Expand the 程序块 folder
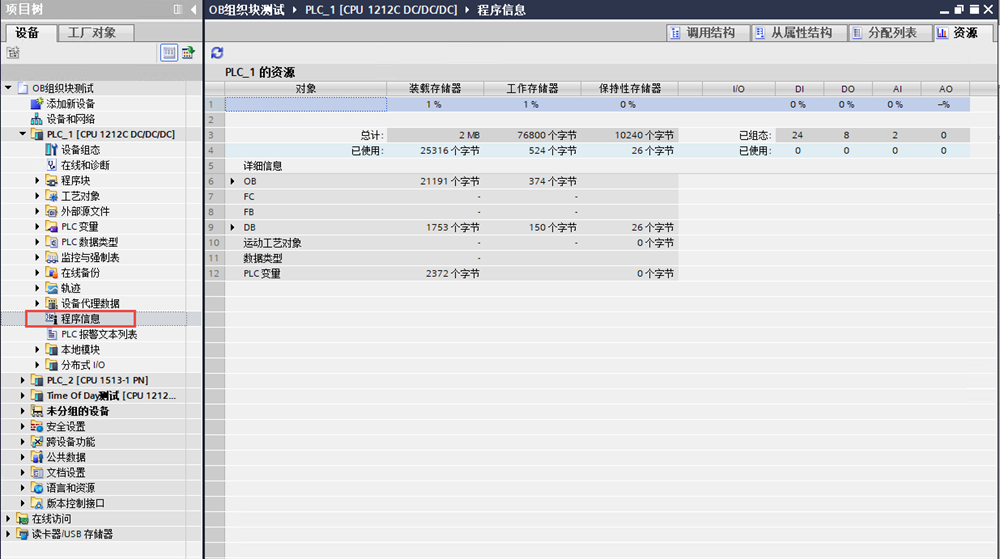Screen dimensions: 1000x559 pyautogui.click(x=38, y=180)
